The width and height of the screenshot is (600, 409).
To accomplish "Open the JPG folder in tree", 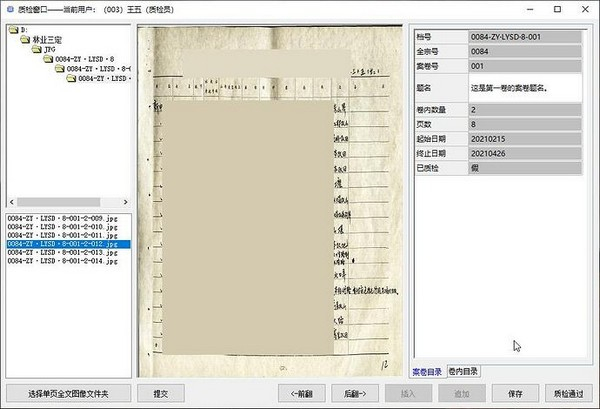I will [x=36, y=49].
